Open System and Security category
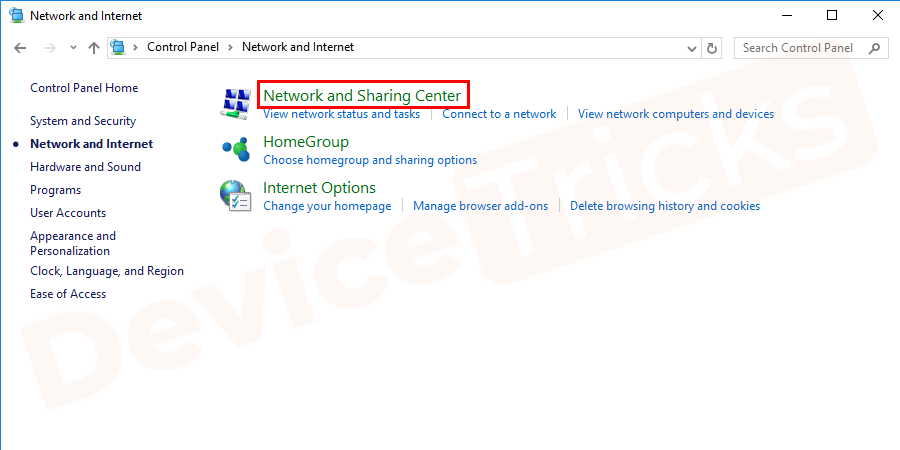The height and width of the screenshot is (450, 900). tap(83, 121)
